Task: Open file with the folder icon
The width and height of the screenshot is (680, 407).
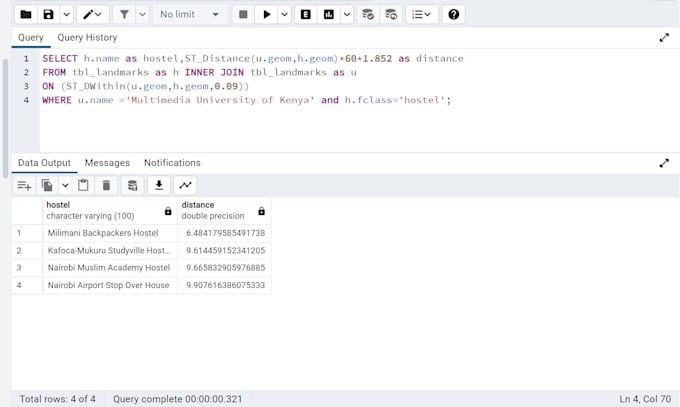Action: [26, 14]
